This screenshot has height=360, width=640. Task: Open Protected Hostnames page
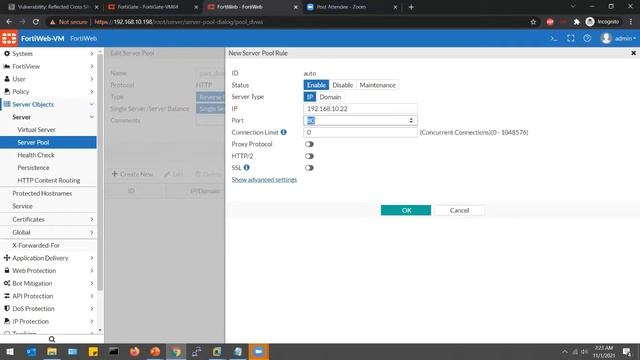pyautogui.click(x=42, y=193)
